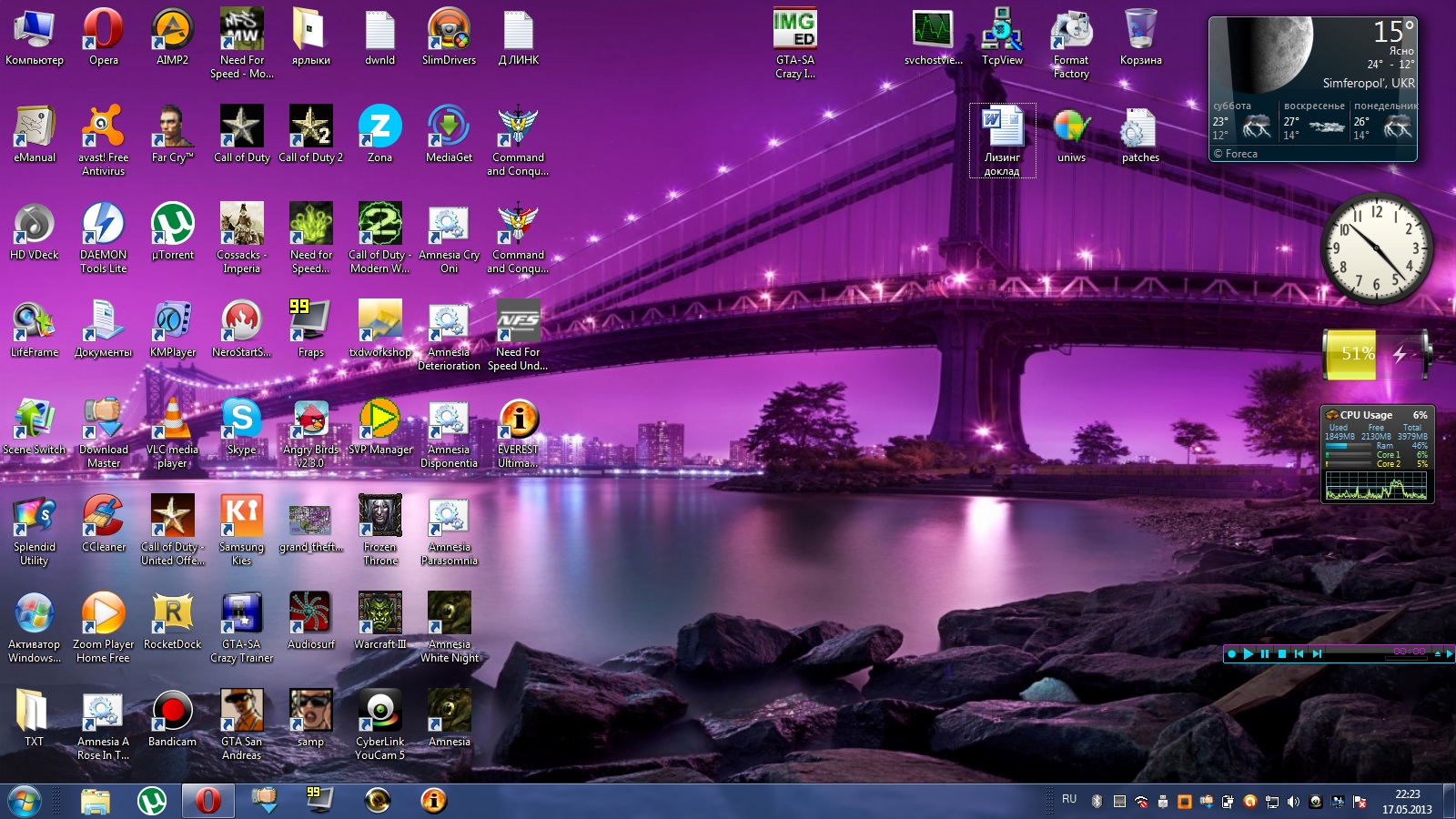
Task: Open the Opera browser desktop shortcut
Action: pos(103,37)
